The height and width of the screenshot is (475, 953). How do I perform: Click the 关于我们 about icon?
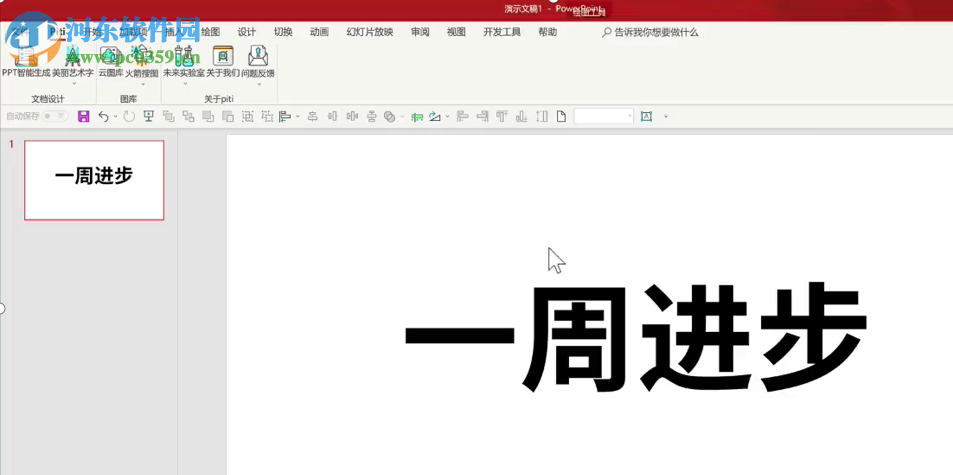(x=223, y=61)
